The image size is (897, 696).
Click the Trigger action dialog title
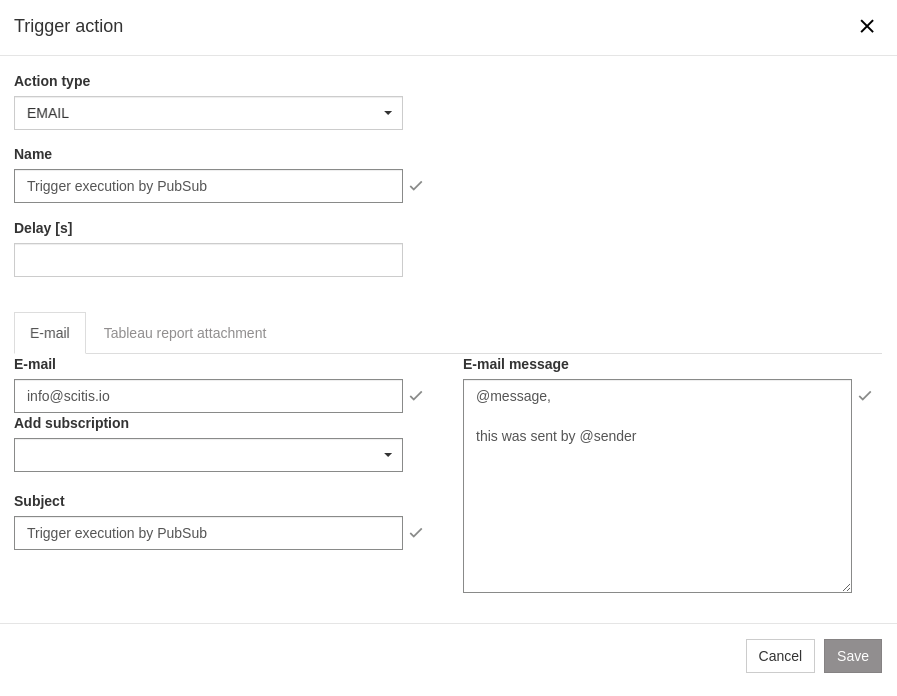(69, 26)
